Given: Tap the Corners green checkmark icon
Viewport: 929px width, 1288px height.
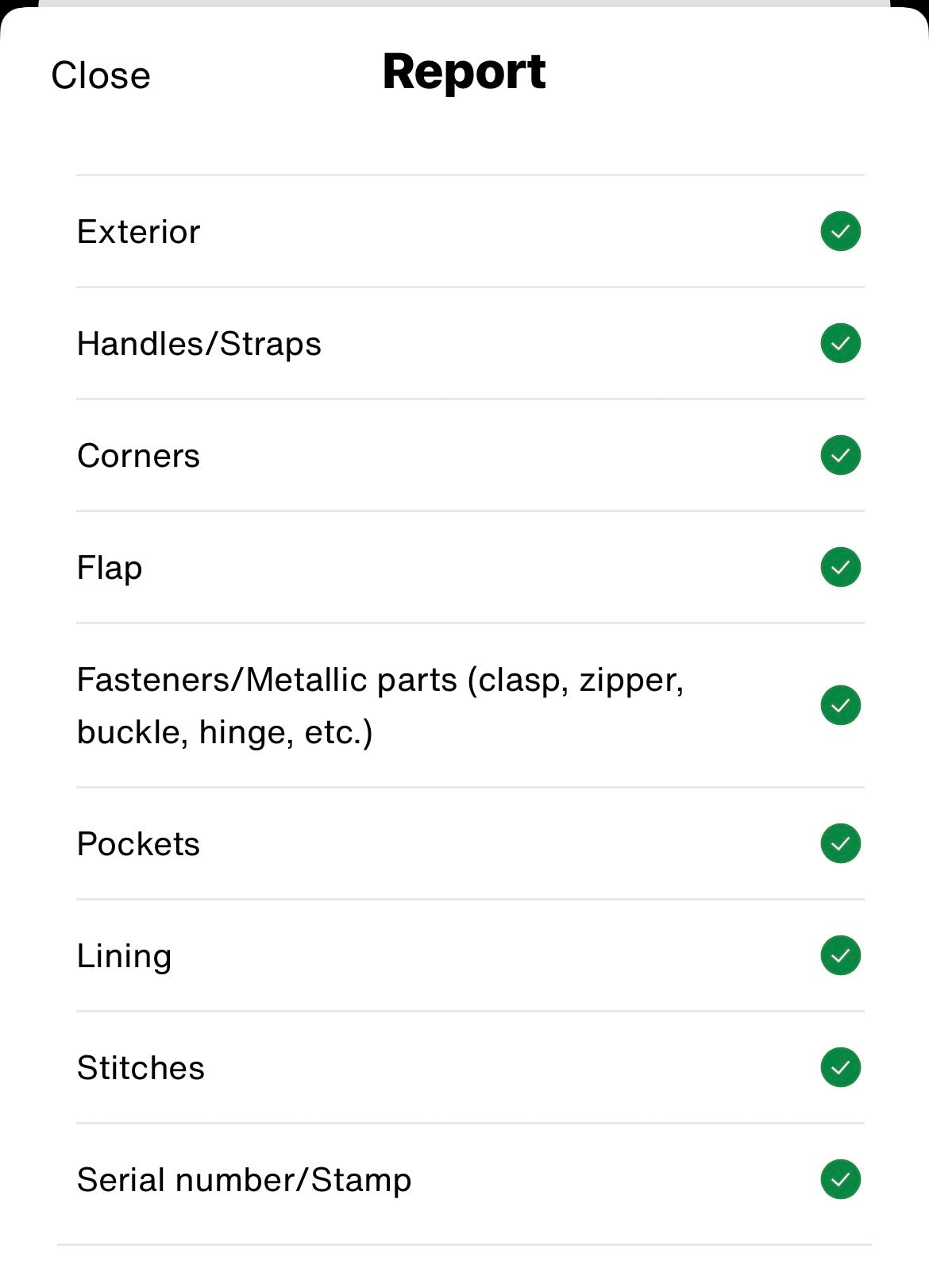Looking at the screenshot, I should (x=840, y=455).
